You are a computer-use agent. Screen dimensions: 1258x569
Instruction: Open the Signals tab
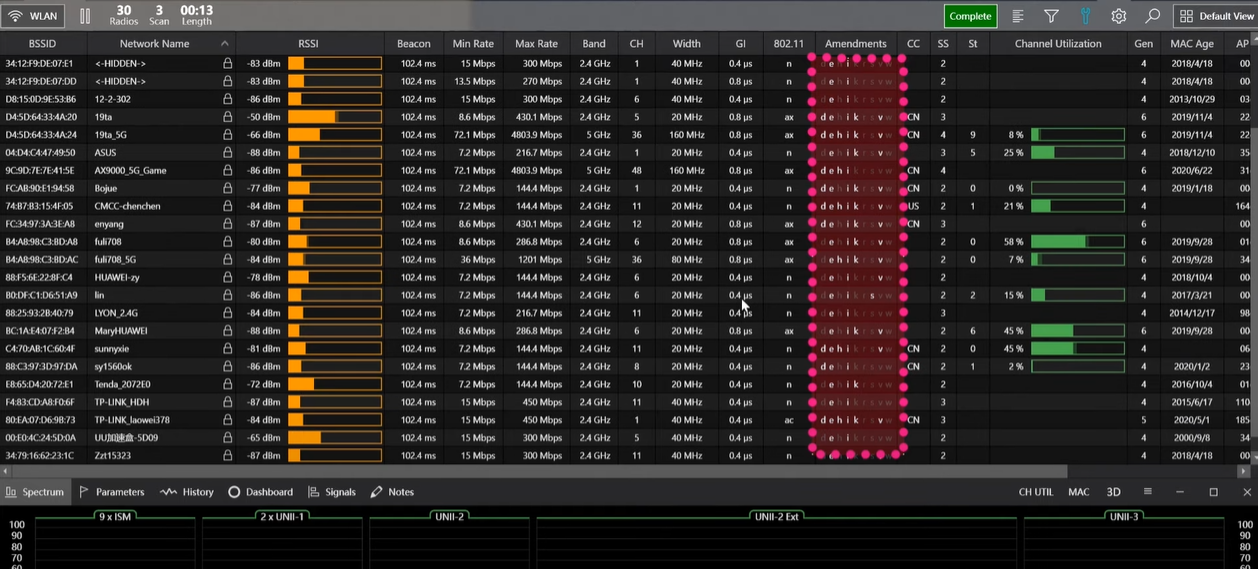pyautogui.click(x=332, y=492)
